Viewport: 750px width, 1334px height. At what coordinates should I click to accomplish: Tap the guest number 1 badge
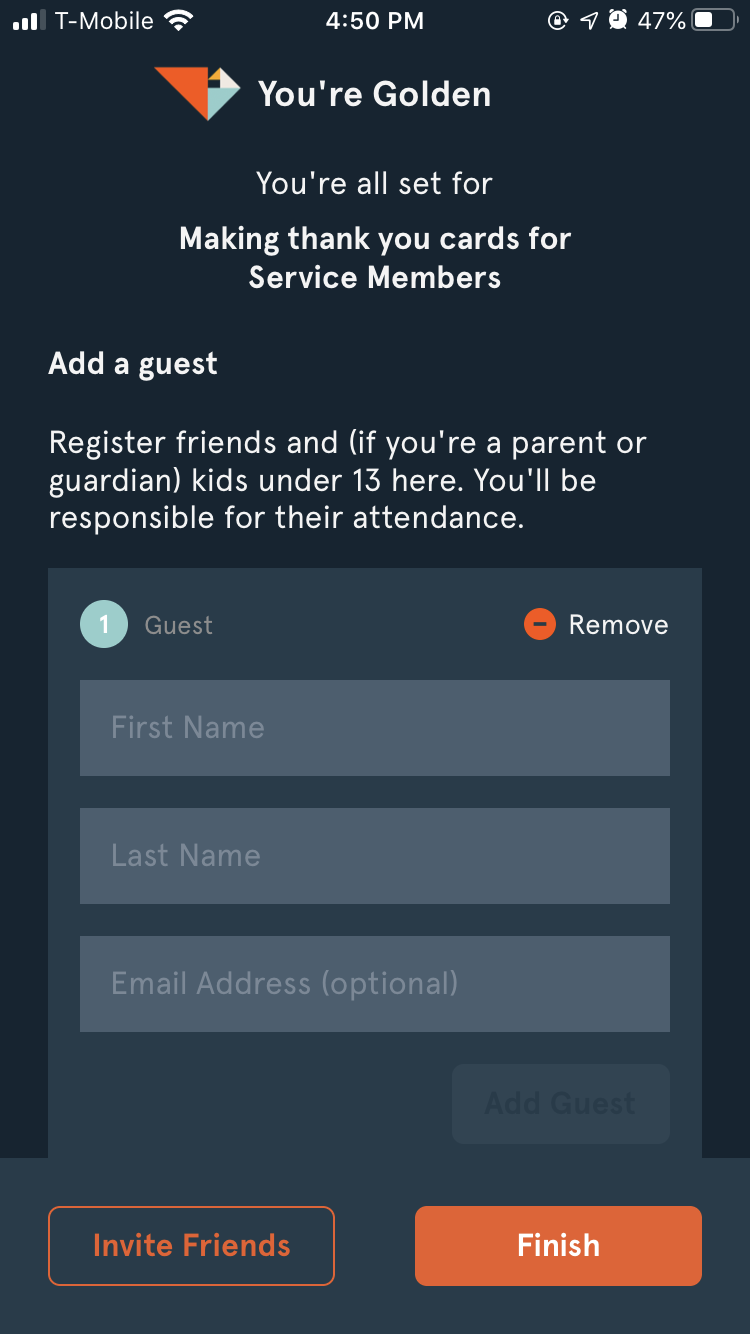pyautogui.click(x=104, y=625)
